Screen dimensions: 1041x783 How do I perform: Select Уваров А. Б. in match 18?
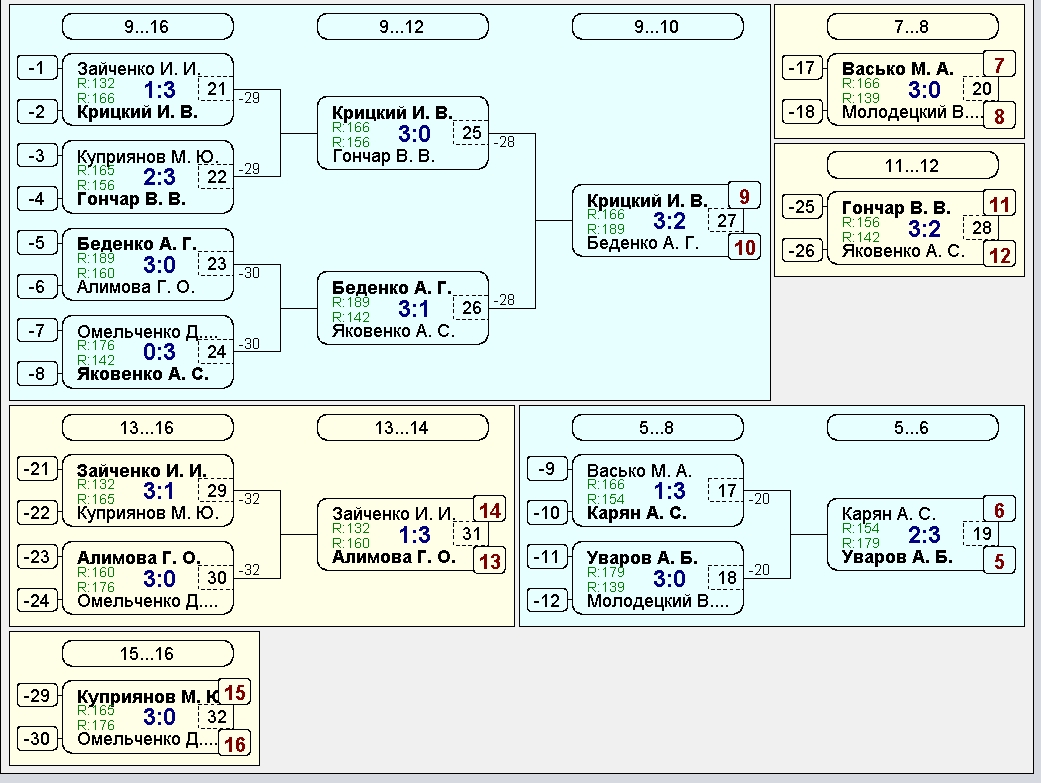click(x=642, y=558)
